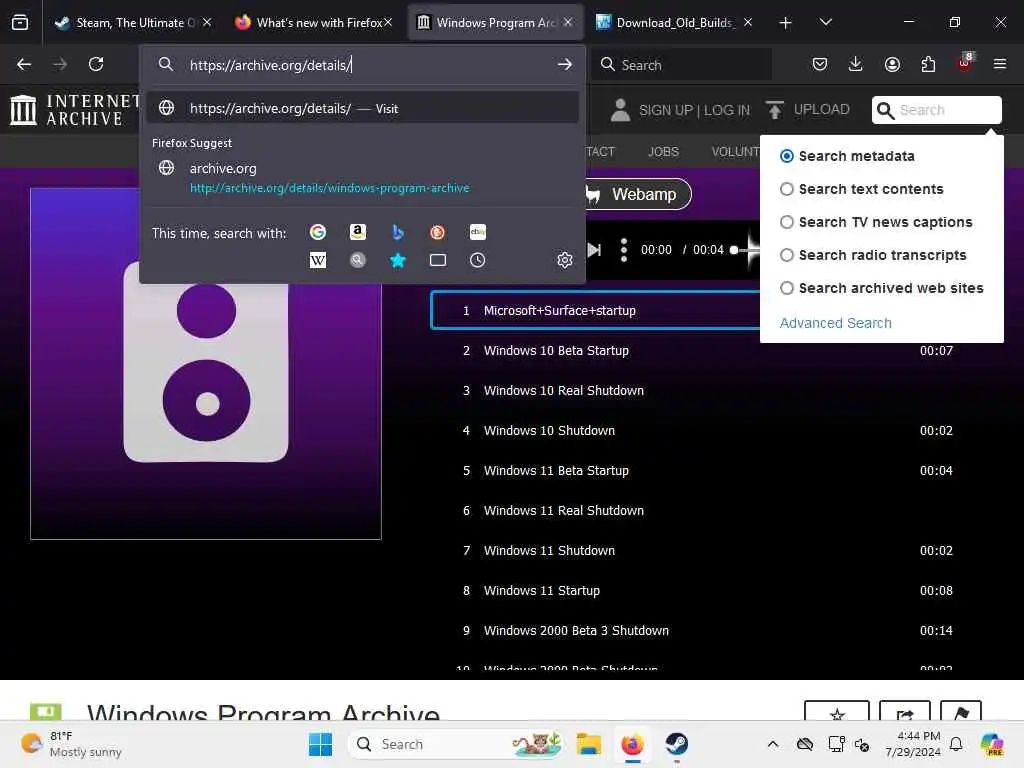Click the Firefox Search box
1024x768 pixels.
coord(682,65)
